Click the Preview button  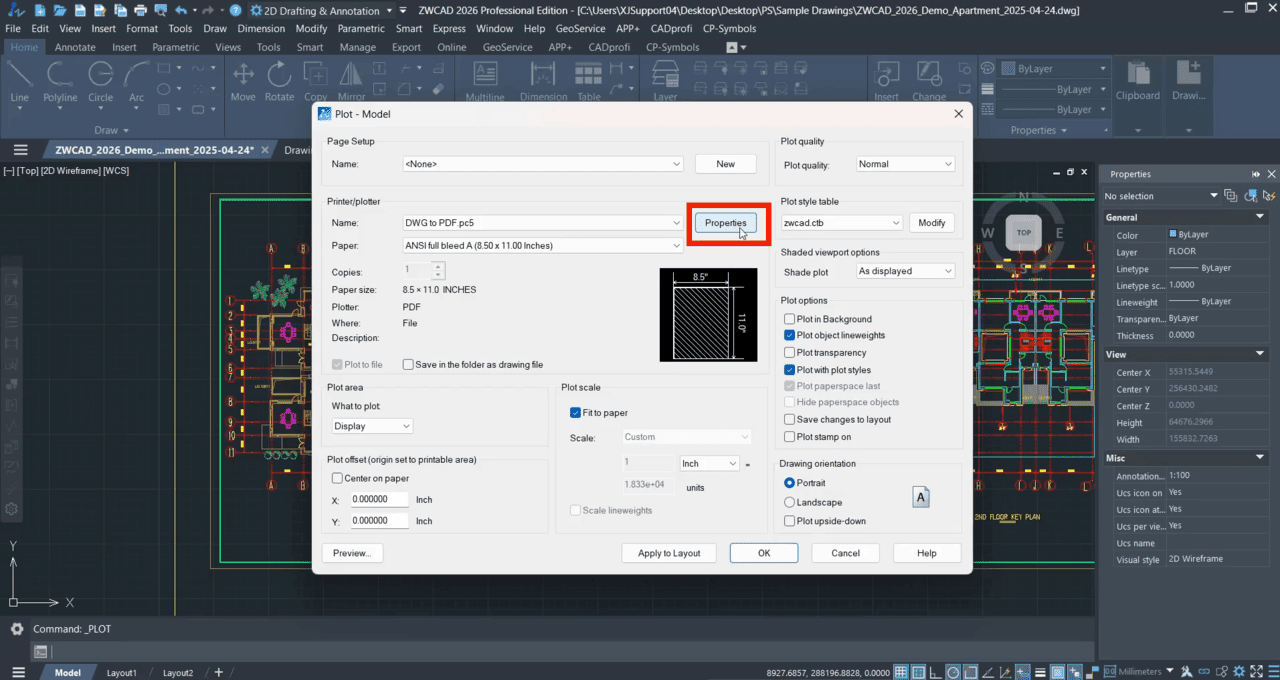352,553
